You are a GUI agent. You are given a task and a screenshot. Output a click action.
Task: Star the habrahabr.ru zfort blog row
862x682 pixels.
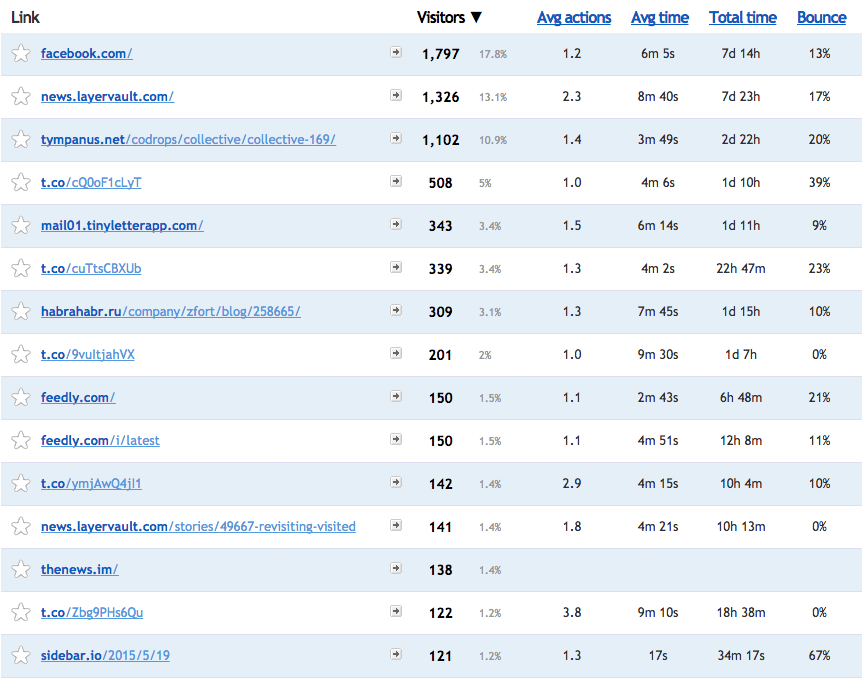pos(21,311)
